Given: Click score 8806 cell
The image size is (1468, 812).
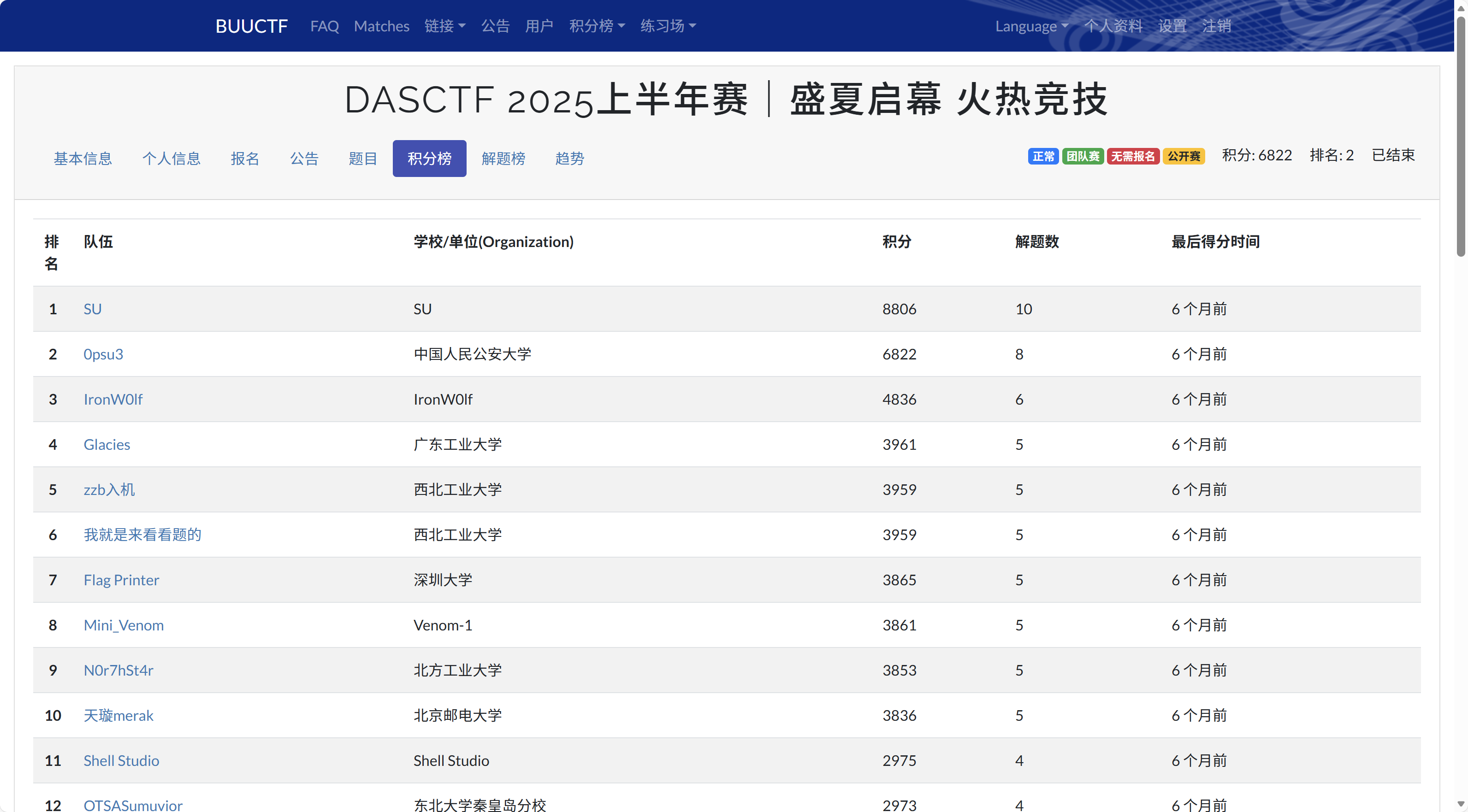Looking at the screenshot, I should [899, 309].
